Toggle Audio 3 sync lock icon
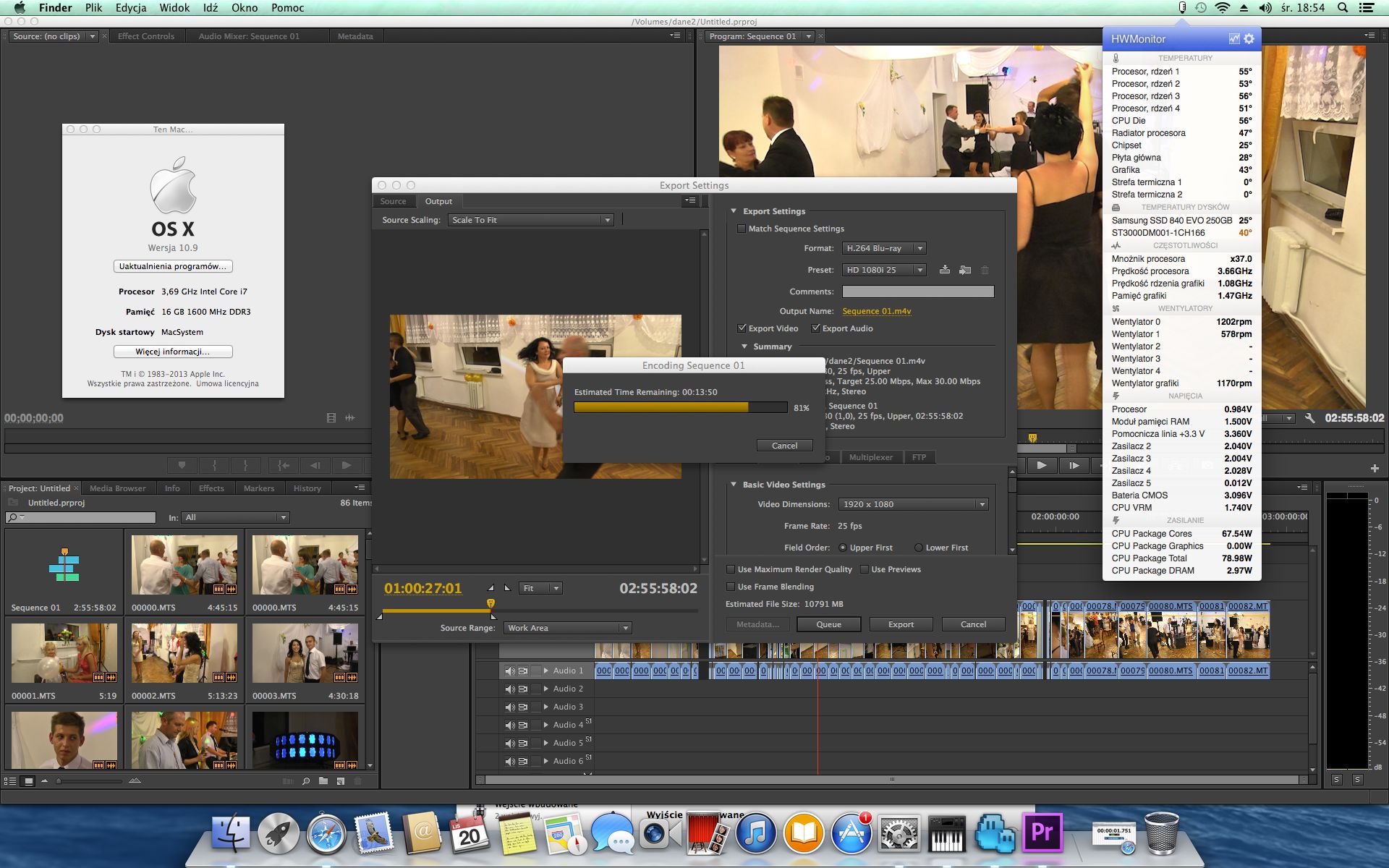This screenshot has width=1389, height=868. (522, 707)
